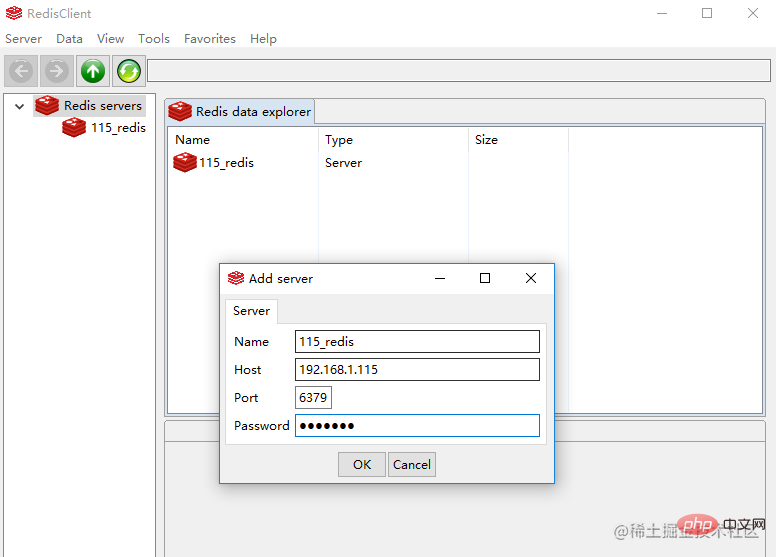Select 115_redis under Redis servers tree

coord(118,128)
